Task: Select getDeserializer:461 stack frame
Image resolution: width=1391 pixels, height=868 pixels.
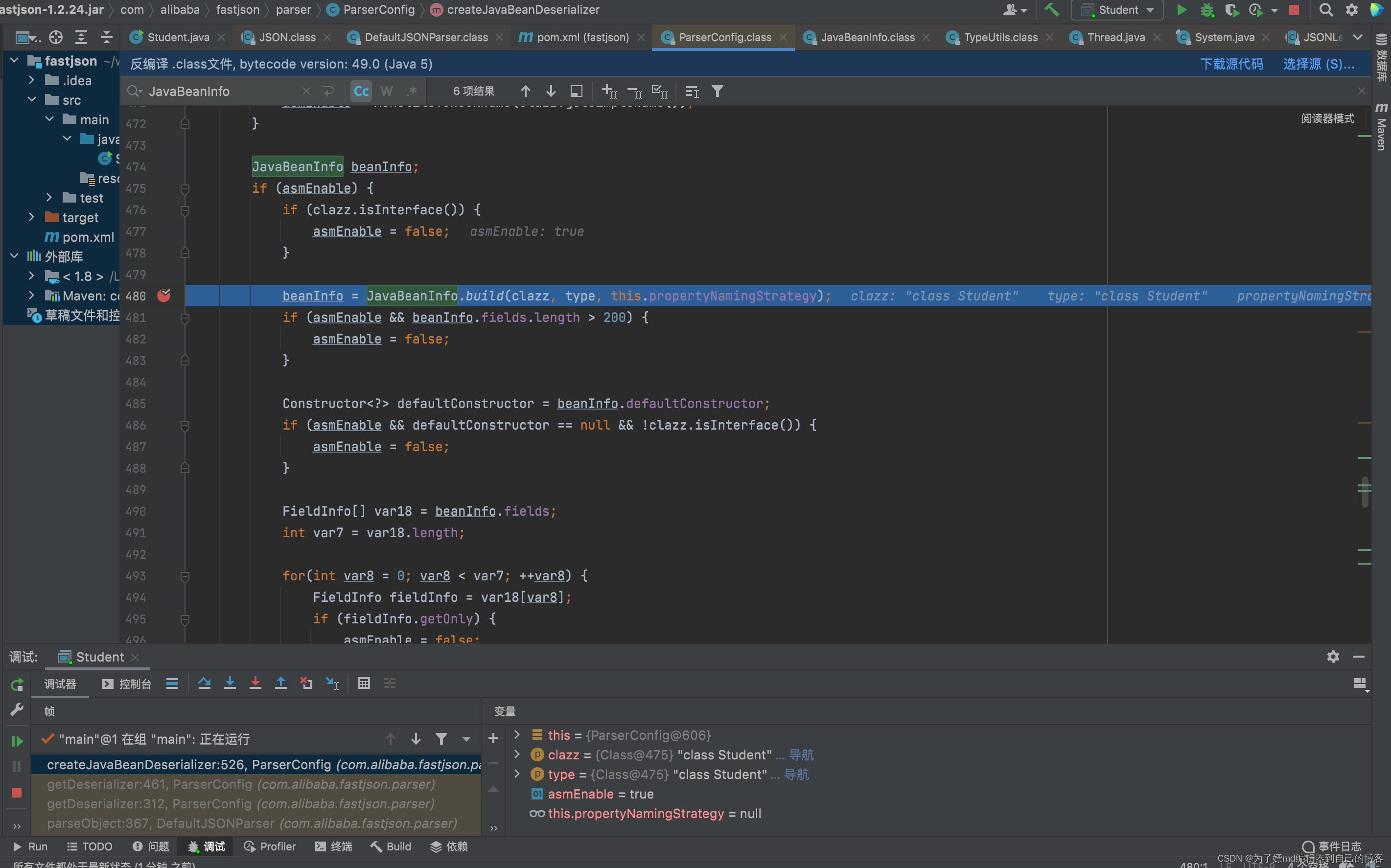Action: [x=256, y=784]
